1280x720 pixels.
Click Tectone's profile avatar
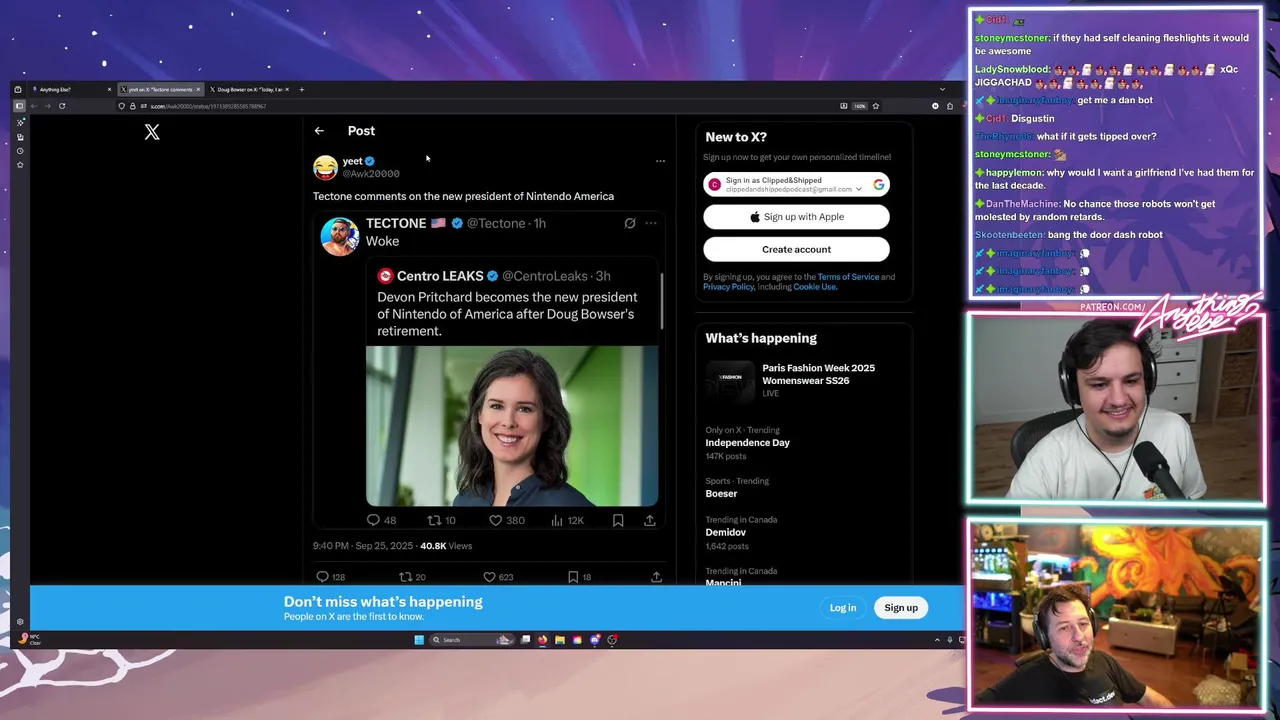340,236
